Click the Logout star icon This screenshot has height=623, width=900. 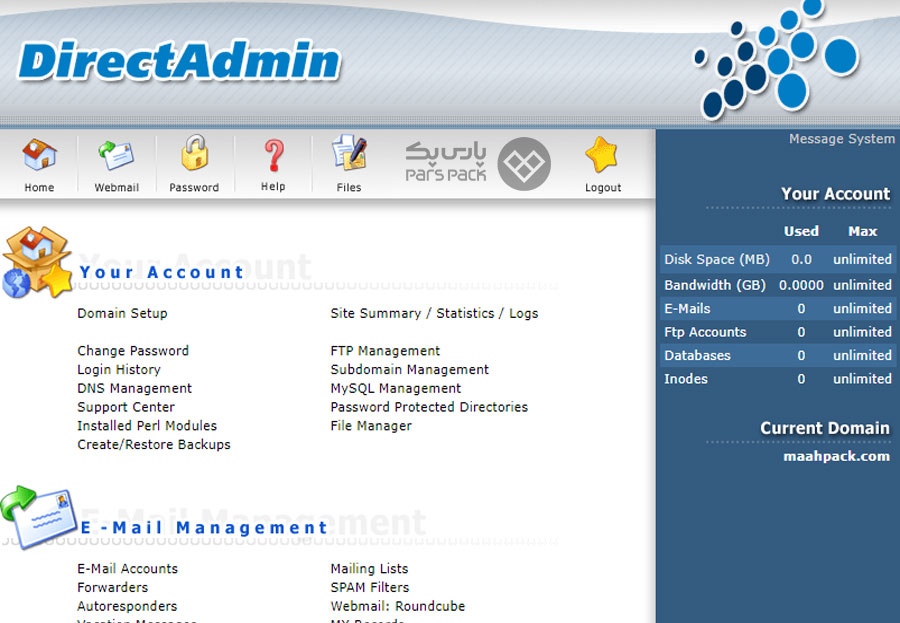point(602,155)
